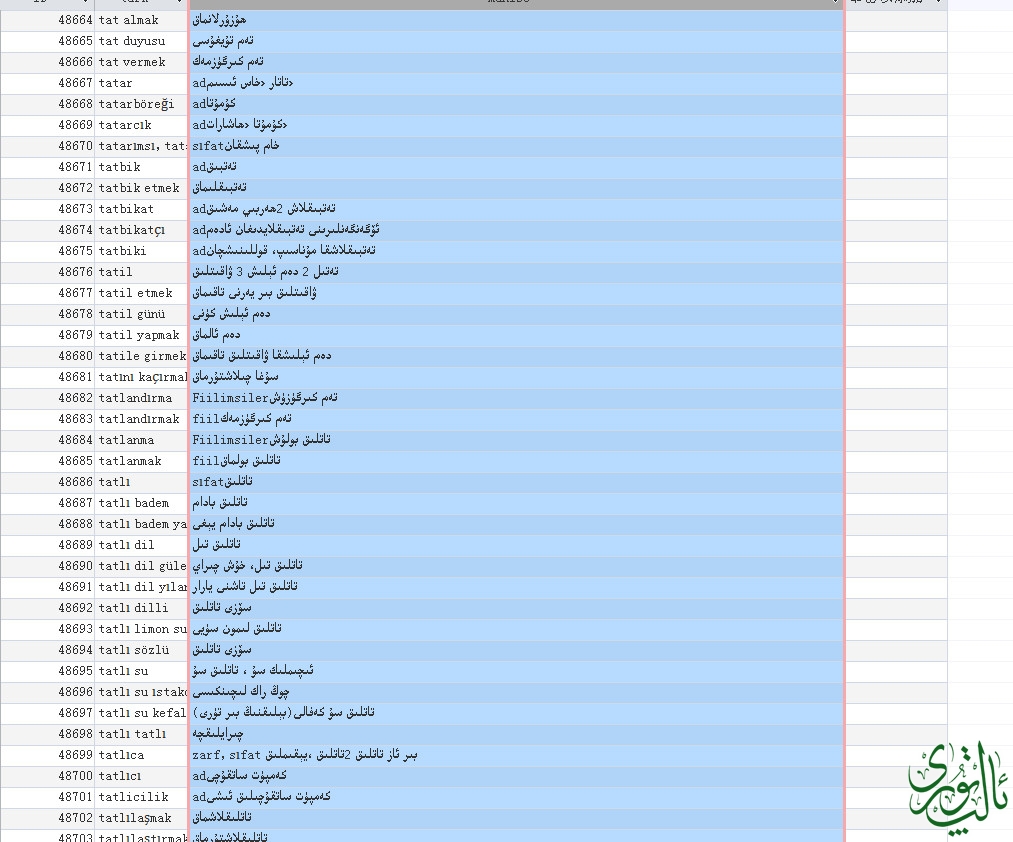Click the ID cell 48680
This screenshot has width=1013, height=842.
48,356
